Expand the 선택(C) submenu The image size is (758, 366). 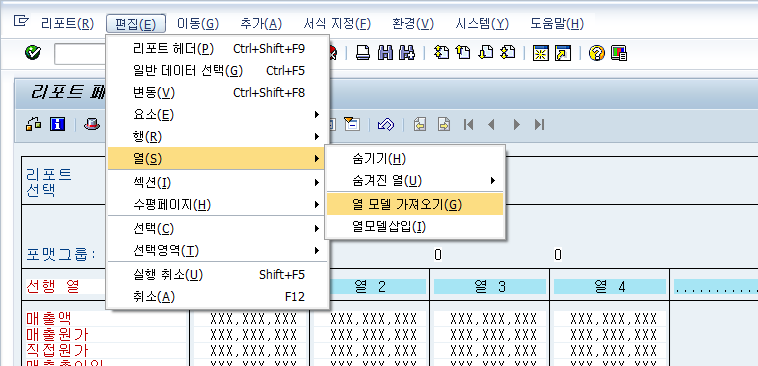point(218,228)
